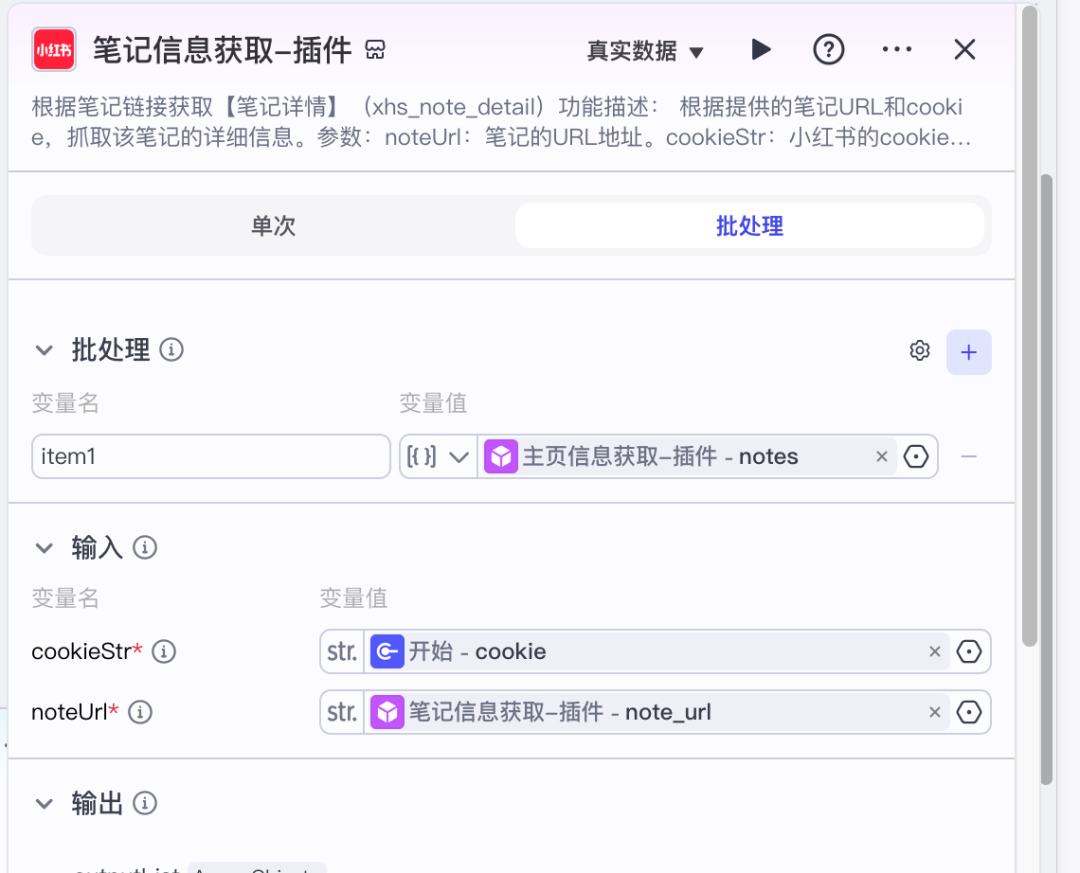This screenshot has height=873, width=1080.
Task: Open the three-dot more options menu
Action: point(897,49)
